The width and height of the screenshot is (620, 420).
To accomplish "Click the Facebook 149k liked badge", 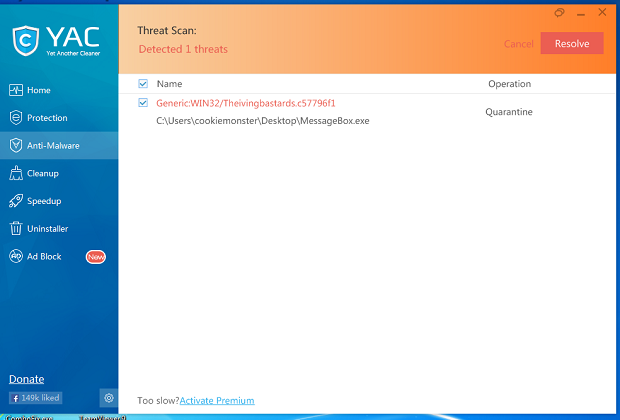I will (x=36, y=398).
